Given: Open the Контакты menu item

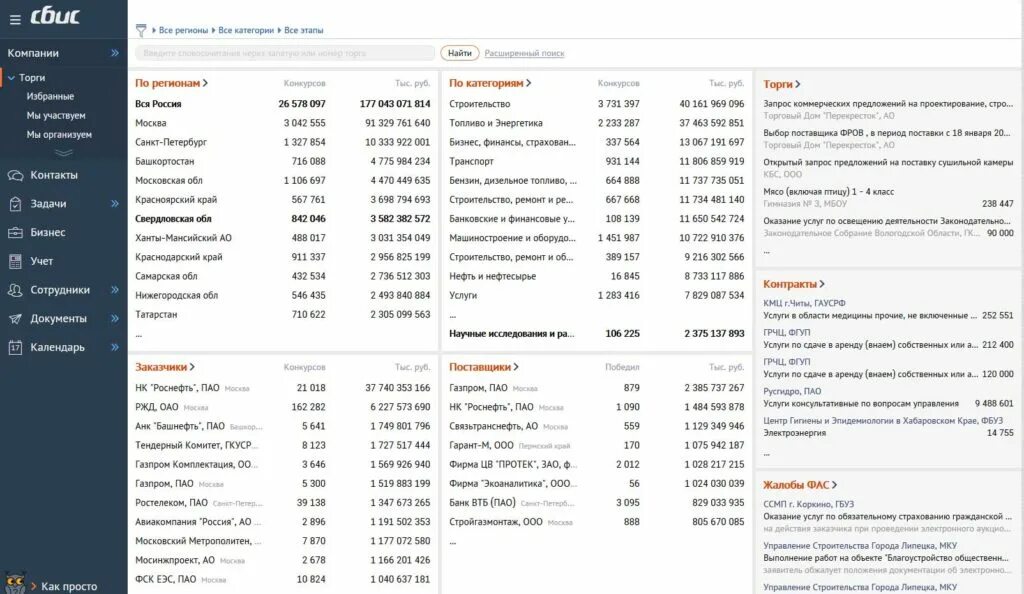Looking at the screenshot, I should coord(54,175).
